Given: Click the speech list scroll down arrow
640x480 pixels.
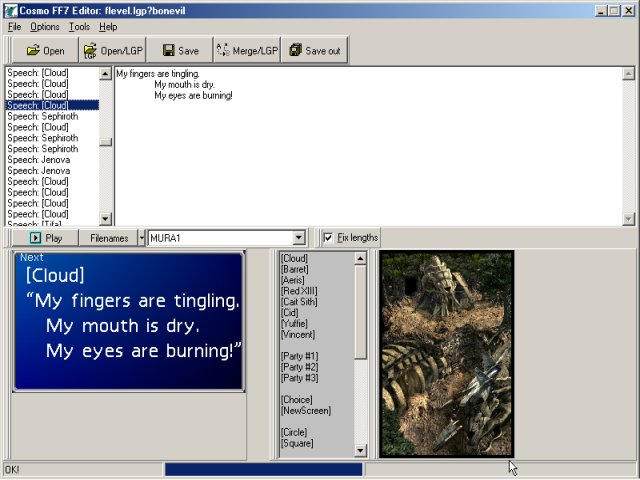Looking at the screenshot, I should tap(105, 219).
